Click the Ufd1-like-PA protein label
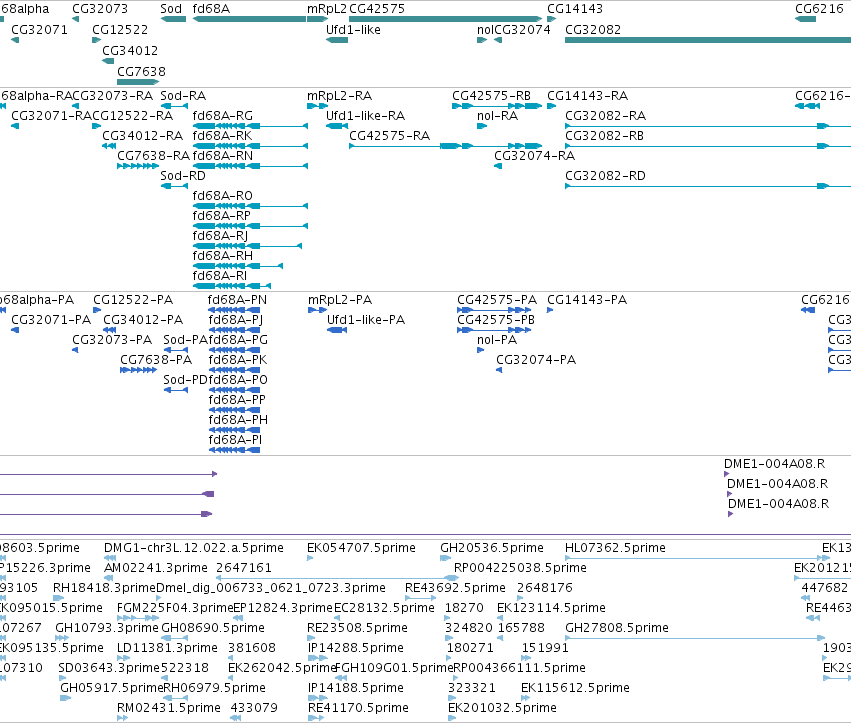Image resolution: width=851 pixels, height=723 pixels. pos(366,320)
